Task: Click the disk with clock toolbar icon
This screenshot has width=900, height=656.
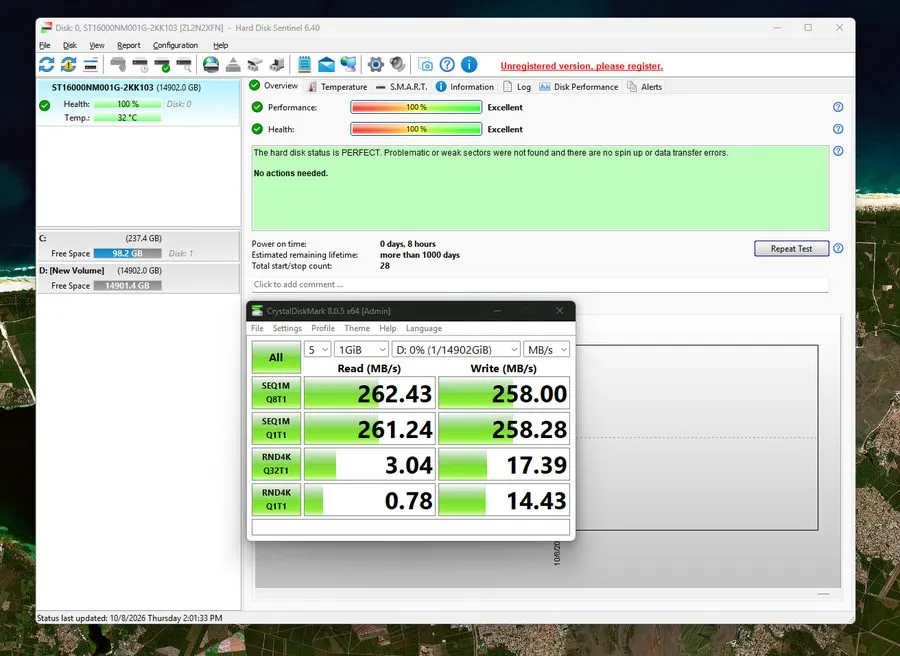Action: (x=141, y=64)
